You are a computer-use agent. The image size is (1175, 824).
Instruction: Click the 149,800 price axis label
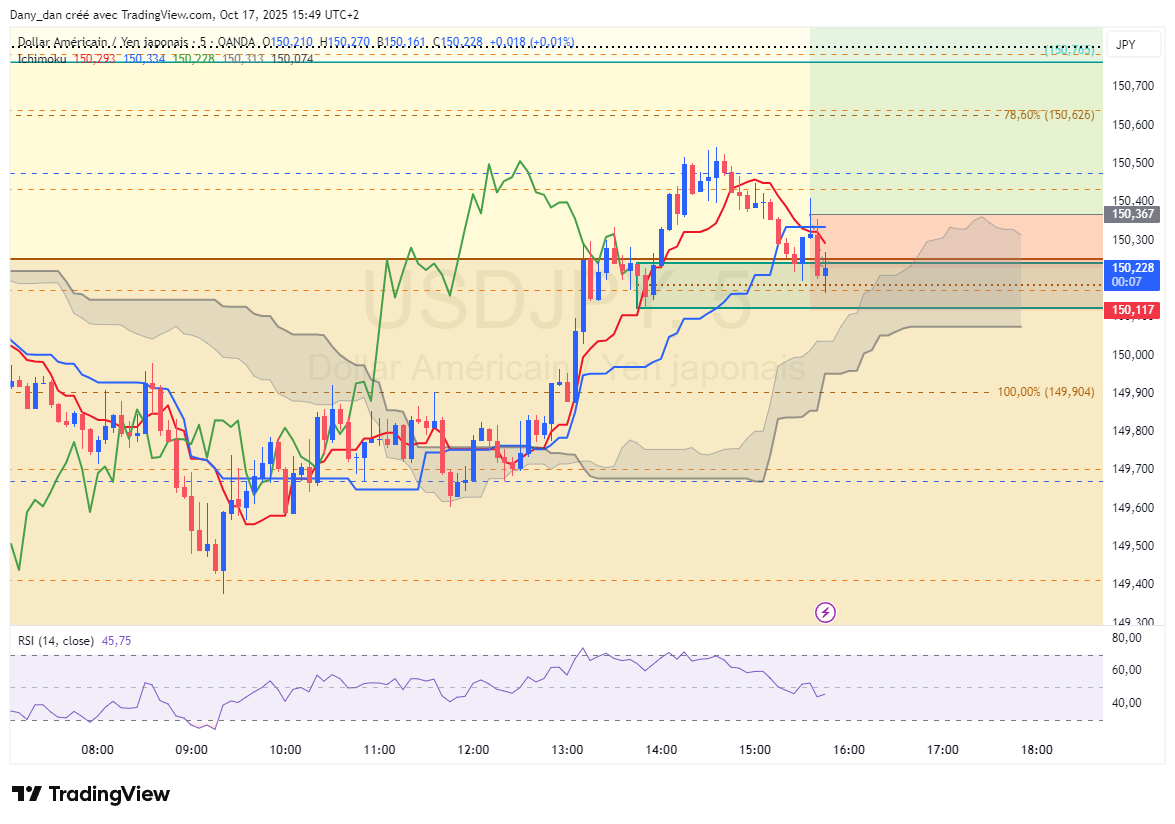coord(1133,431)
